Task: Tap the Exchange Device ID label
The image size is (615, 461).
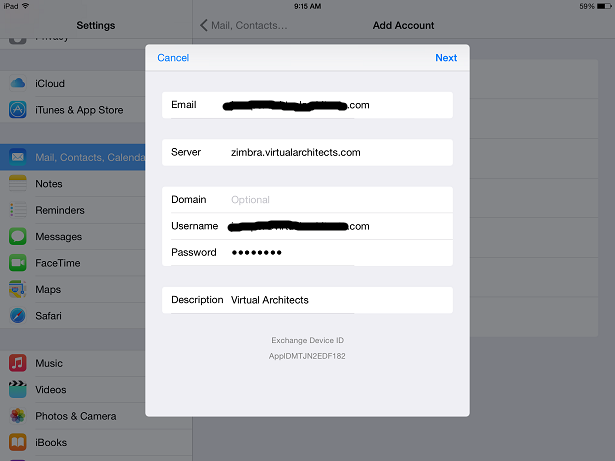Action: tap(308, 340)
